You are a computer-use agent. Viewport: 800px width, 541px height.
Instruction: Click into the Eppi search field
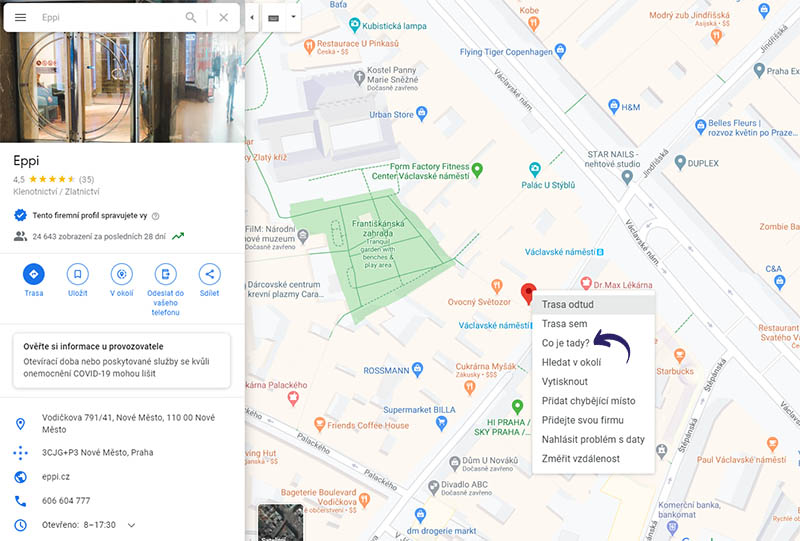(x=105, y=17)
